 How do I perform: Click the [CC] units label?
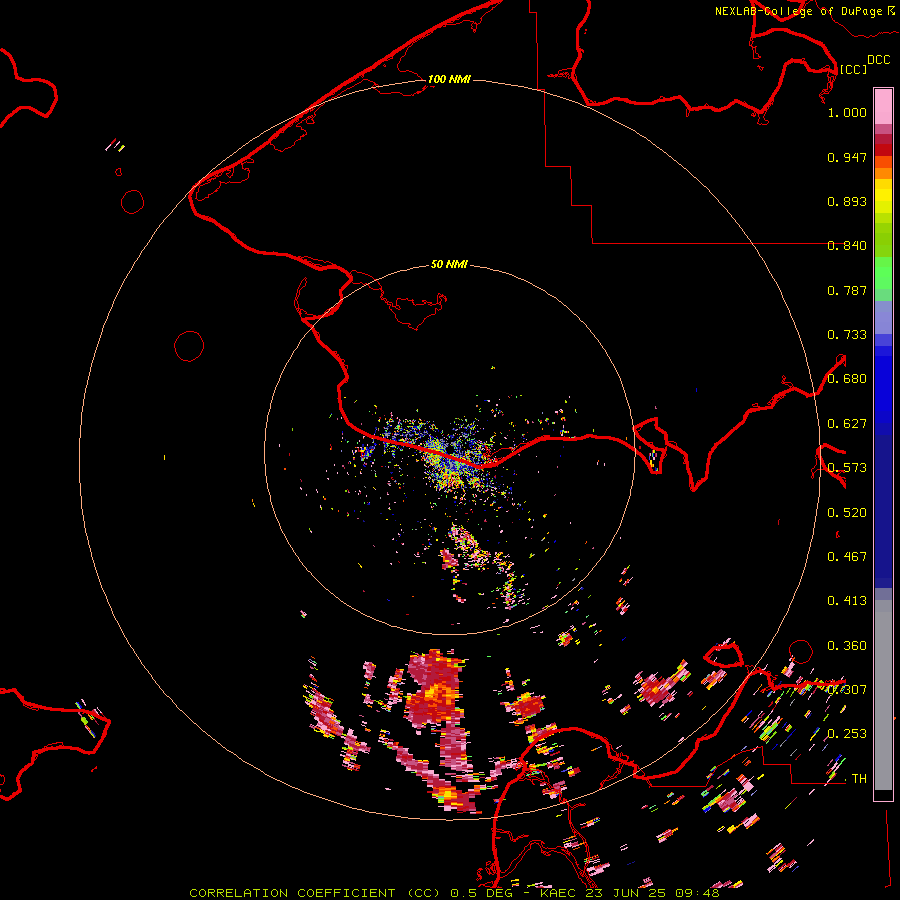[853, 69]
